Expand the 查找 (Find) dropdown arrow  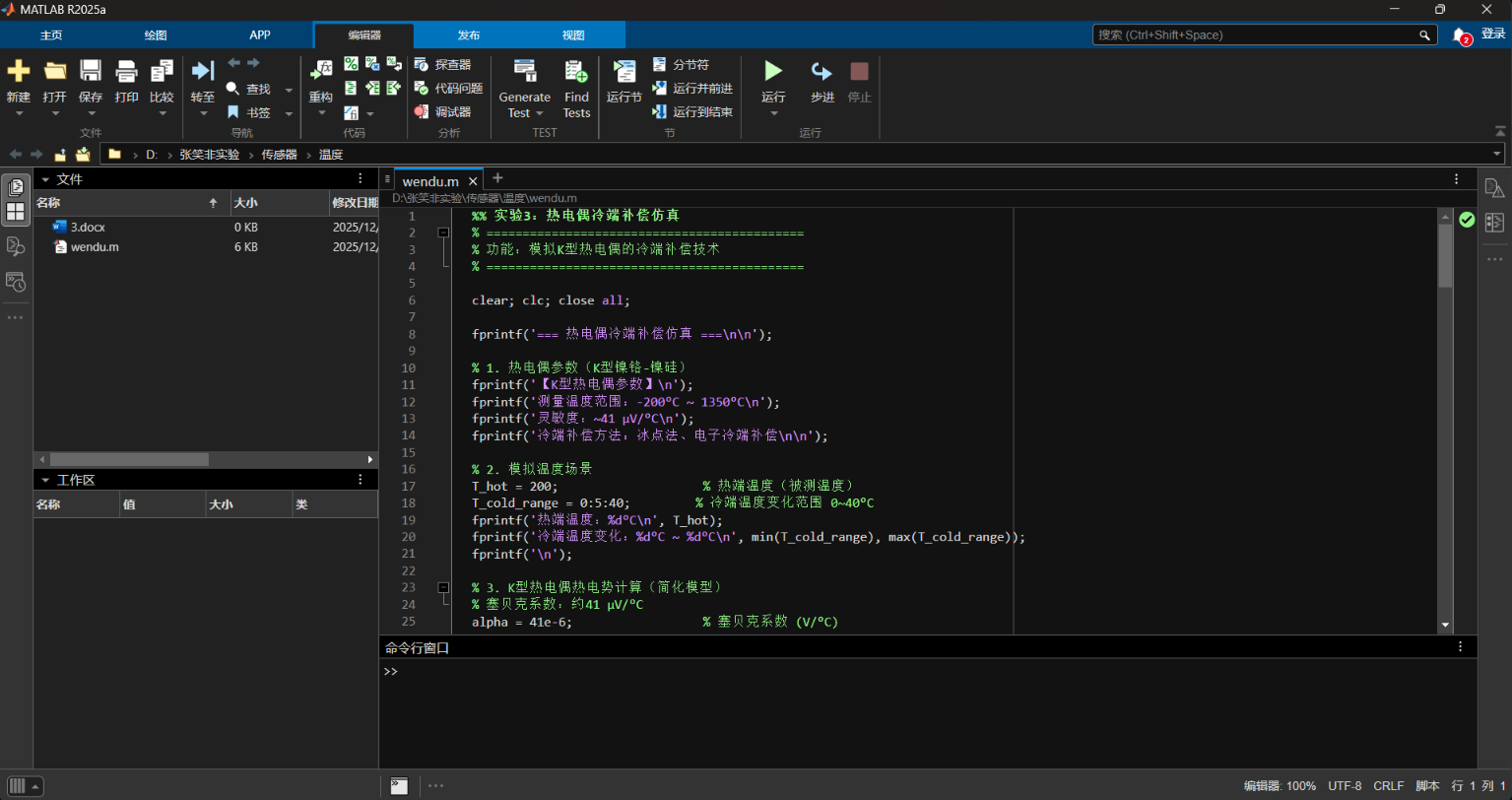click(289, 90)
